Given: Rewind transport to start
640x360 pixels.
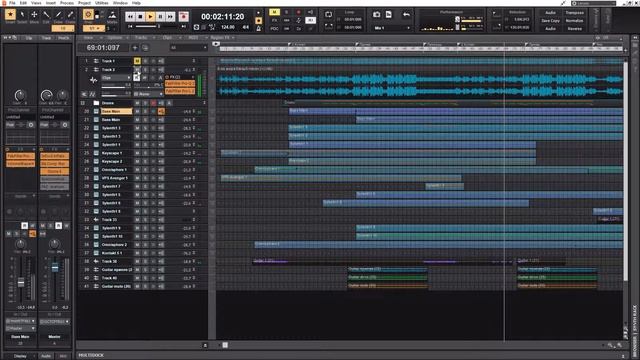Looking at the screenshot, I should click(x=130, y=16).
